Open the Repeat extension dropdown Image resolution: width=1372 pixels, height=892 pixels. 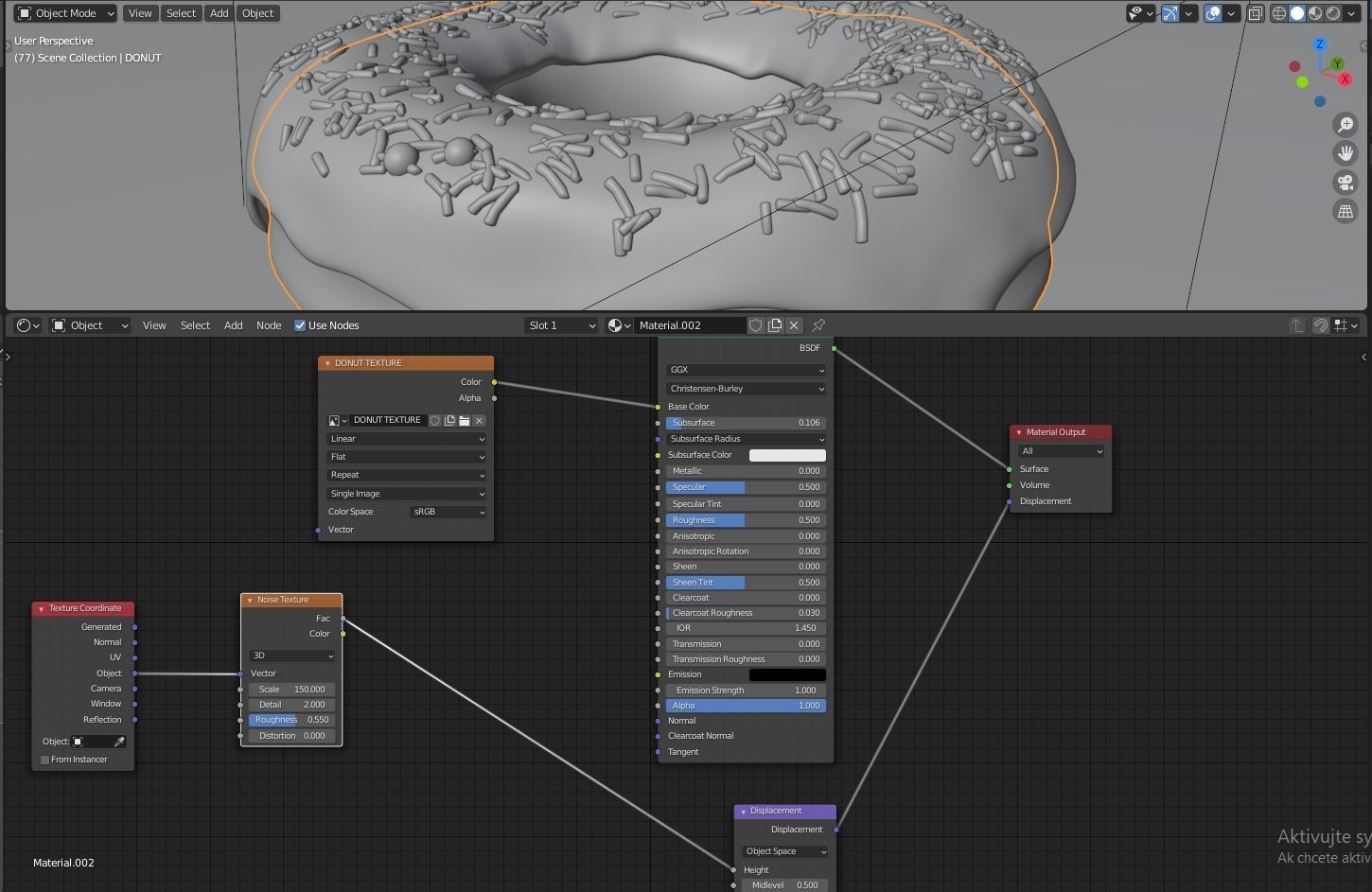point(406,475)
